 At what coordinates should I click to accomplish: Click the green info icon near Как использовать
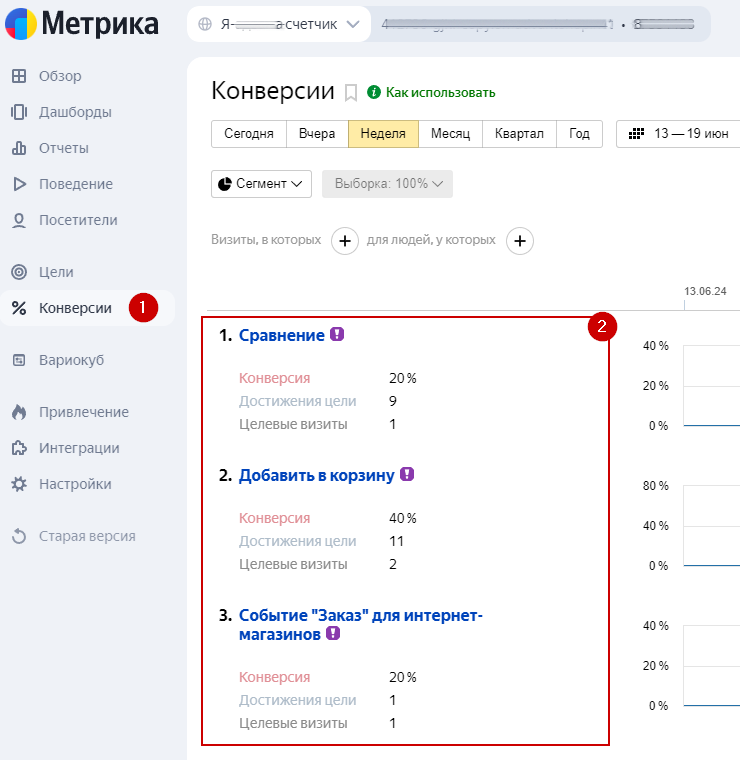[374, 92]
